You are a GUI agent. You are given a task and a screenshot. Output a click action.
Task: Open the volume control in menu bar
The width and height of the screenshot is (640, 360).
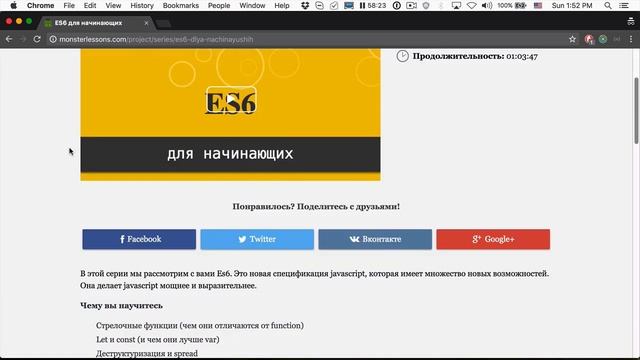[487, 5]
